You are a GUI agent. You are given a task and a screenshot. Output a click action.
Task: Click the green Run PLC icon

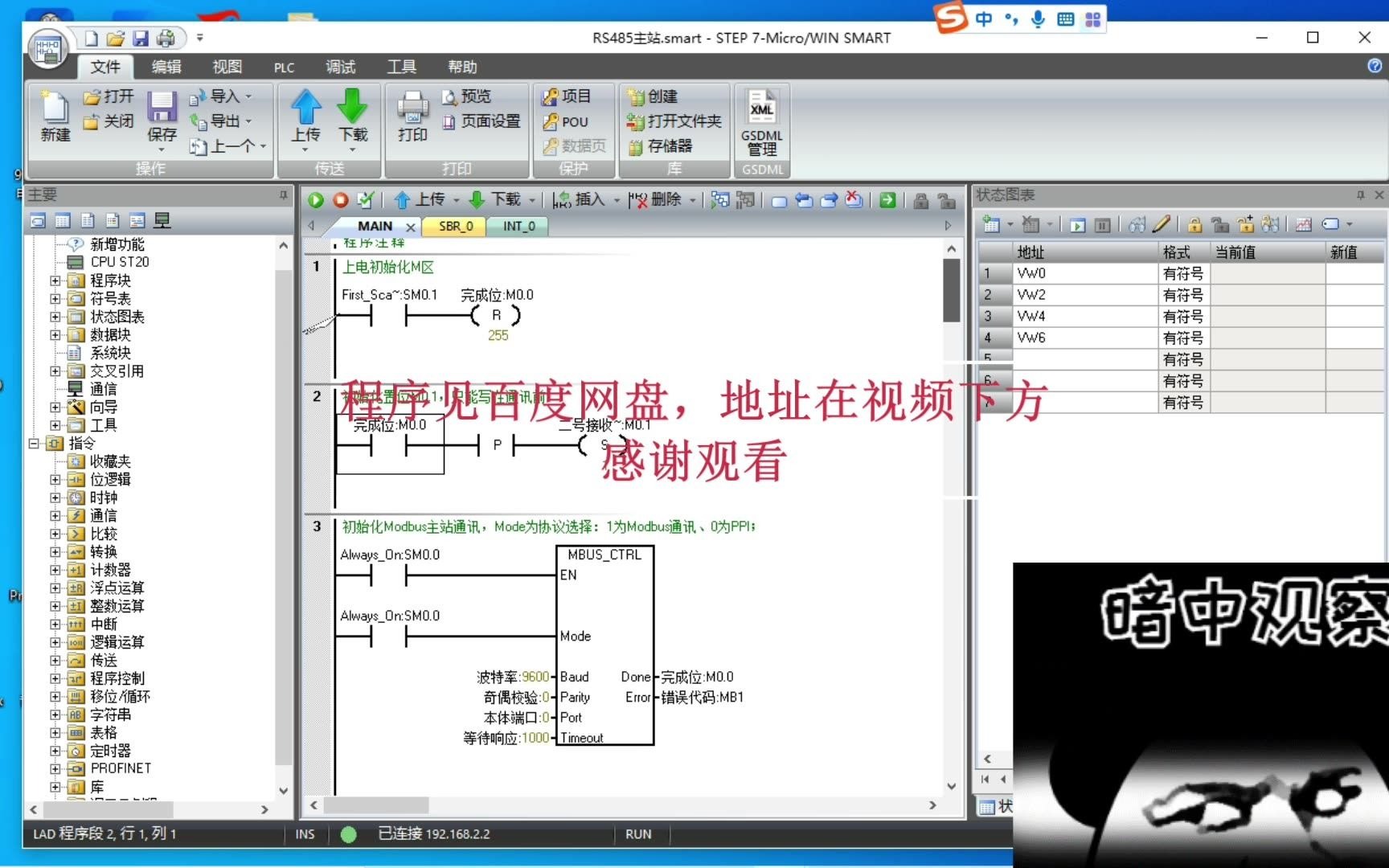tap(316, 200)
